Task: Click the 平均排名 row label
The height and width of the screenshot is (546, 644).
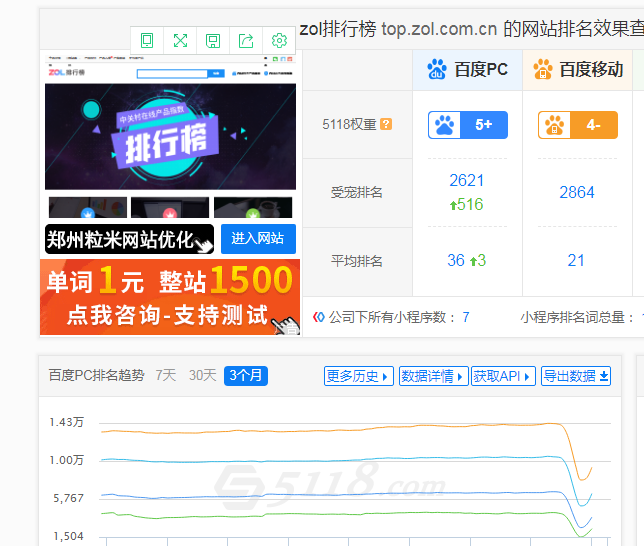Action: 356,261
